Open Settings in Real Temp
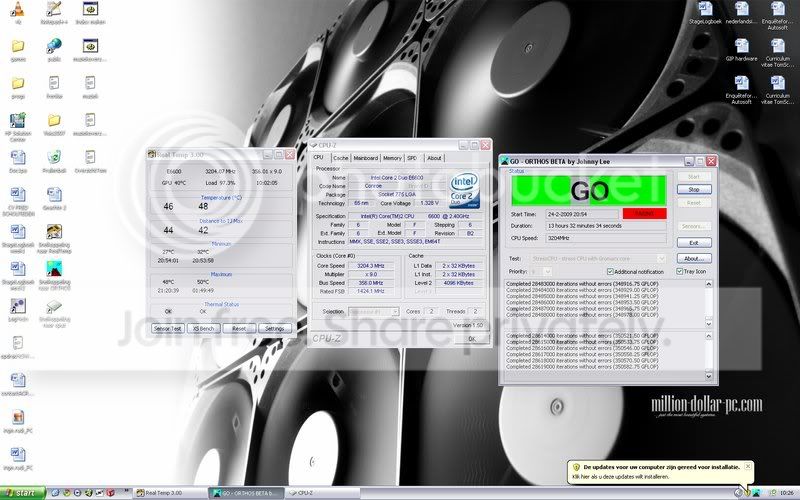This screenshot has height=500, width=800. [274, 329]
